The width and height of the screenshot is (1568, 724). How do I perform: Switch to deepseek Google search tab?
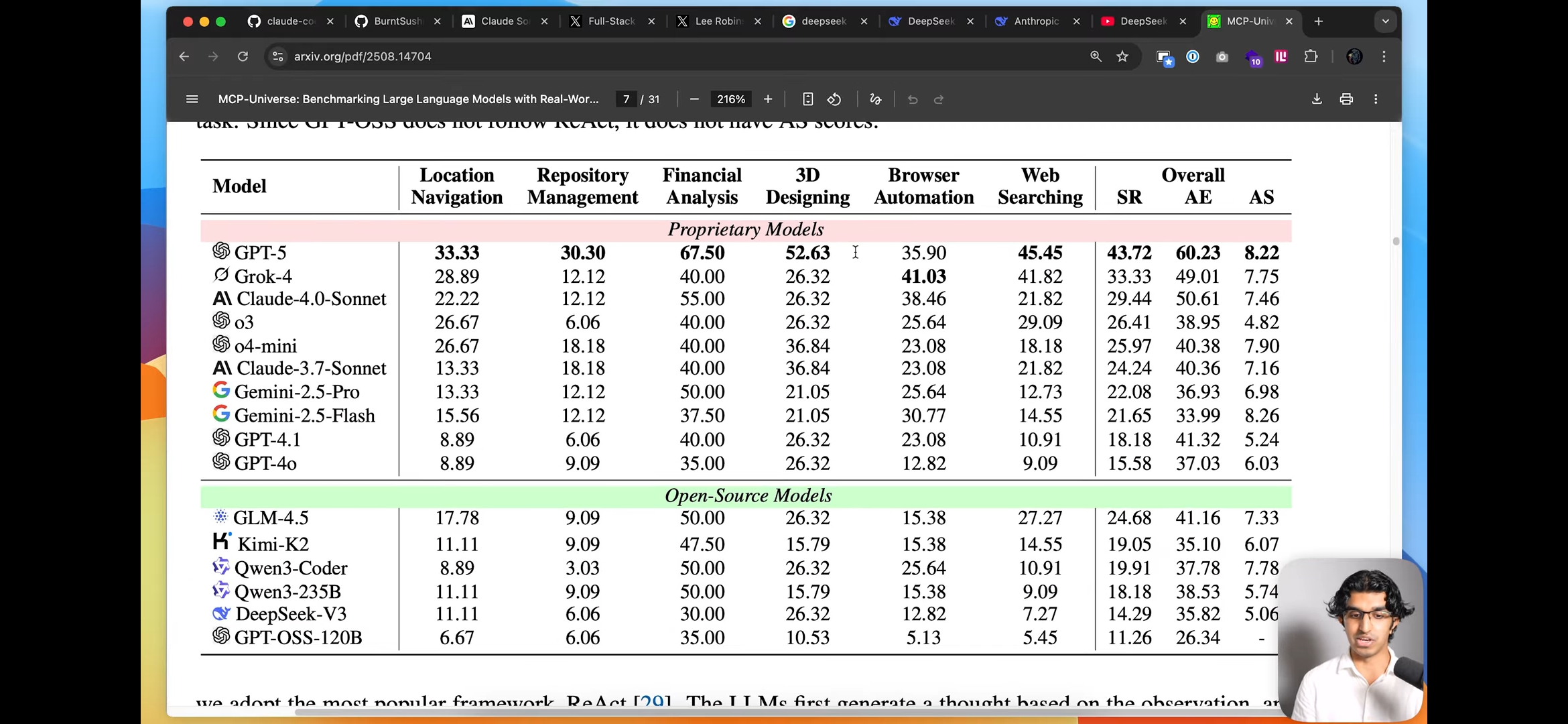click(824, 21)
